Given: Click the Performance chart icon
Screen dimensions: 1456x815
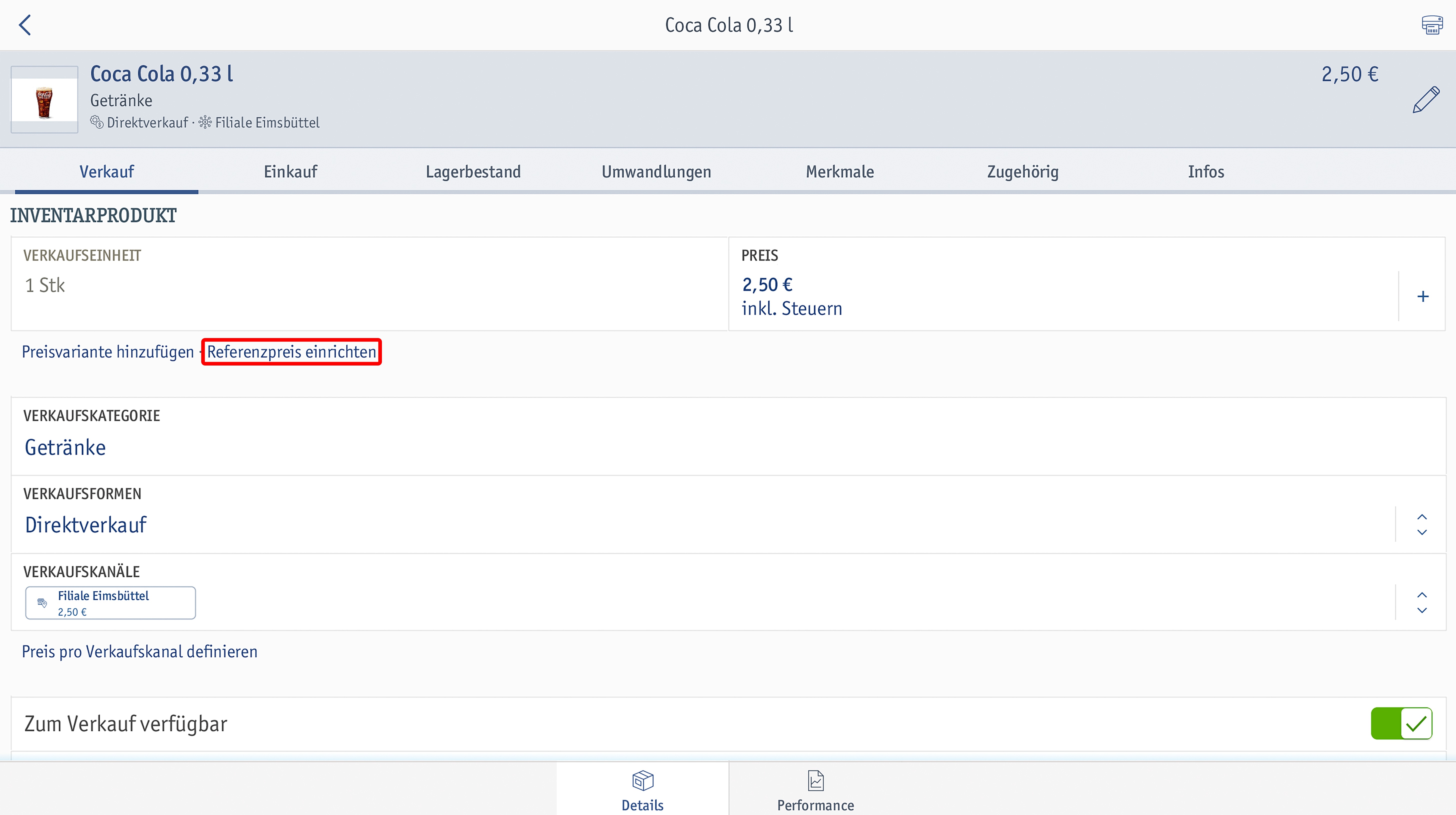Looking at the screenshot, I should point(816,781).
